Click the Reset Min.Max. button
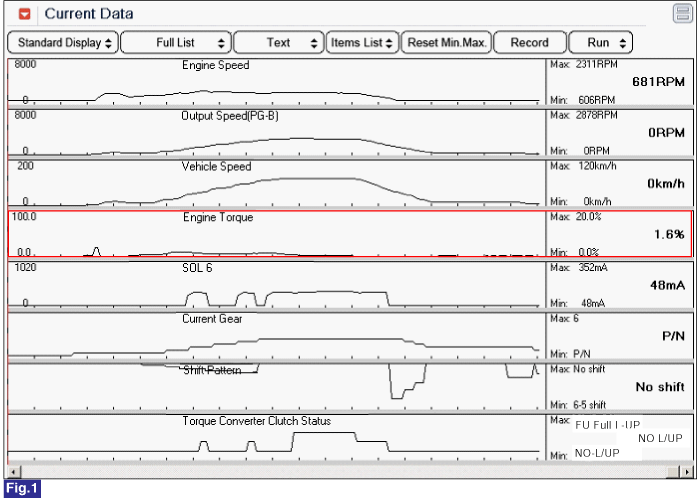The height and width of the screenshot is (498, 700). click(x=446, y=43)
